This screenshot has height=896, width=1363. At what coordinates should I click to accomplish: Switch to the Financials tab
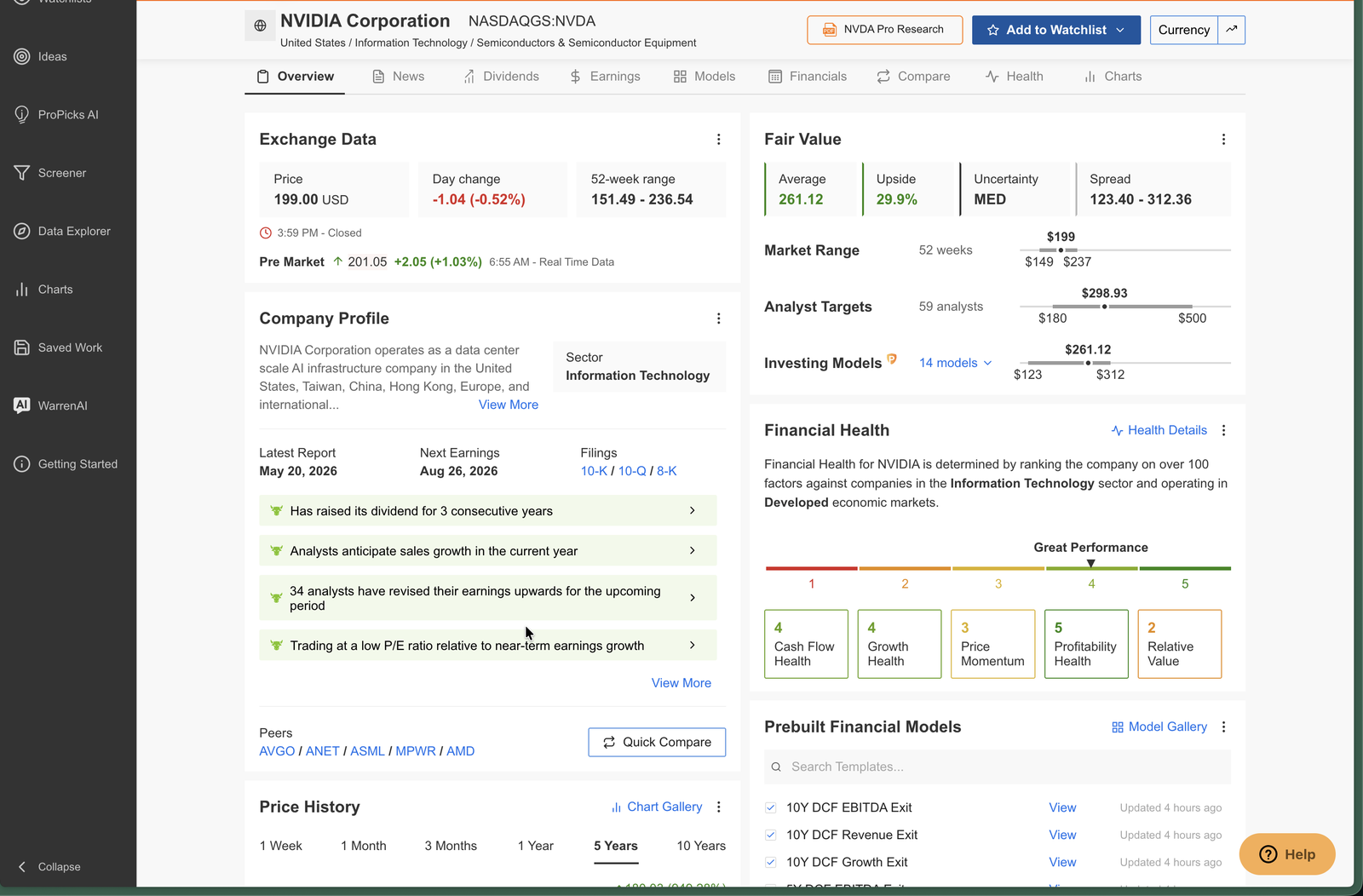coord(808,76)
